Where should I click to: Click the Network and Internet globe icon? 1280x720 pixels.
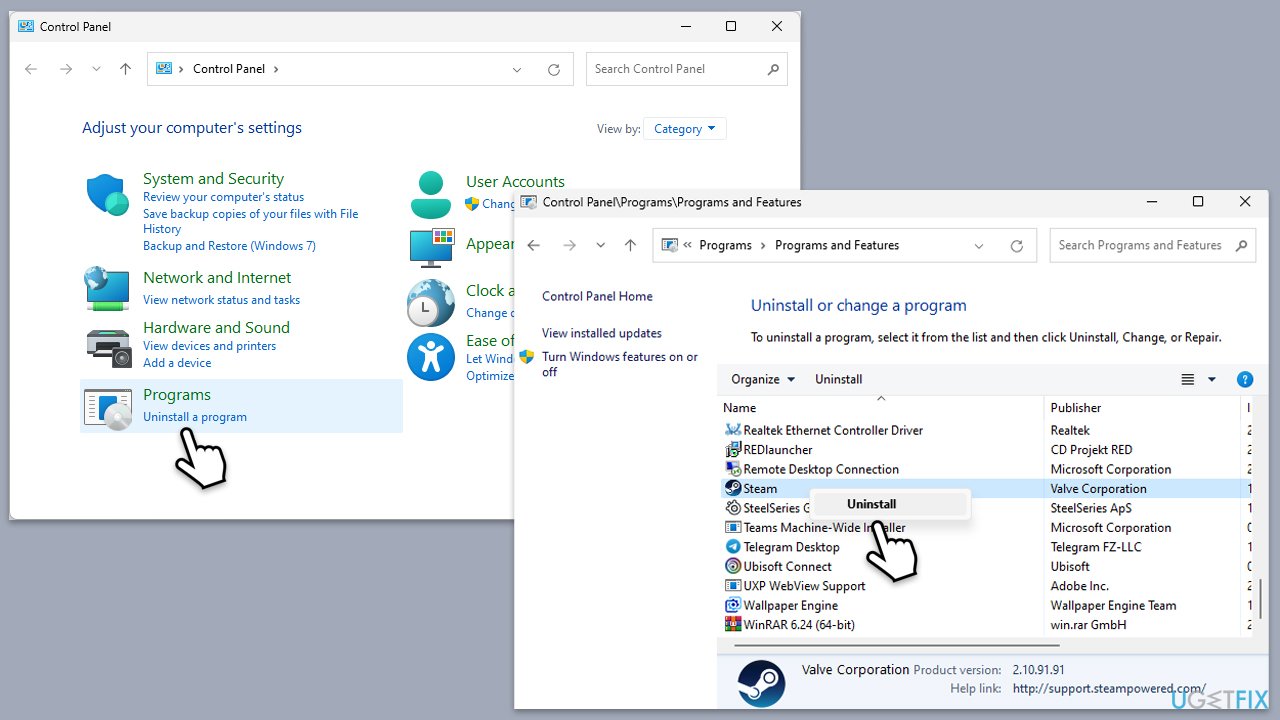pos(107,288)
